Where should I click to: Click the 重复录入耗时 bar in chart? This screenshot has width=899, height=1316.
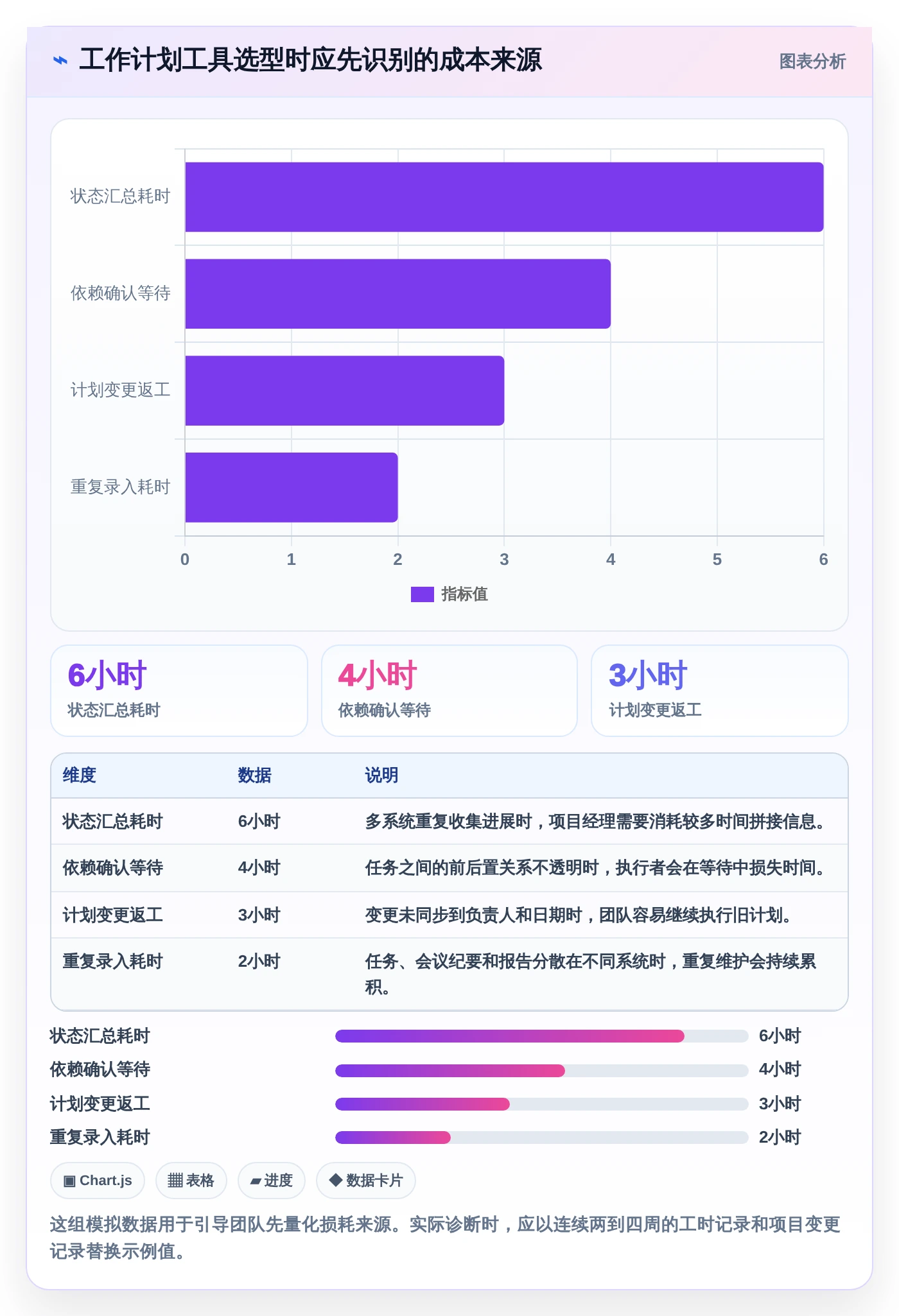[292, 488]
